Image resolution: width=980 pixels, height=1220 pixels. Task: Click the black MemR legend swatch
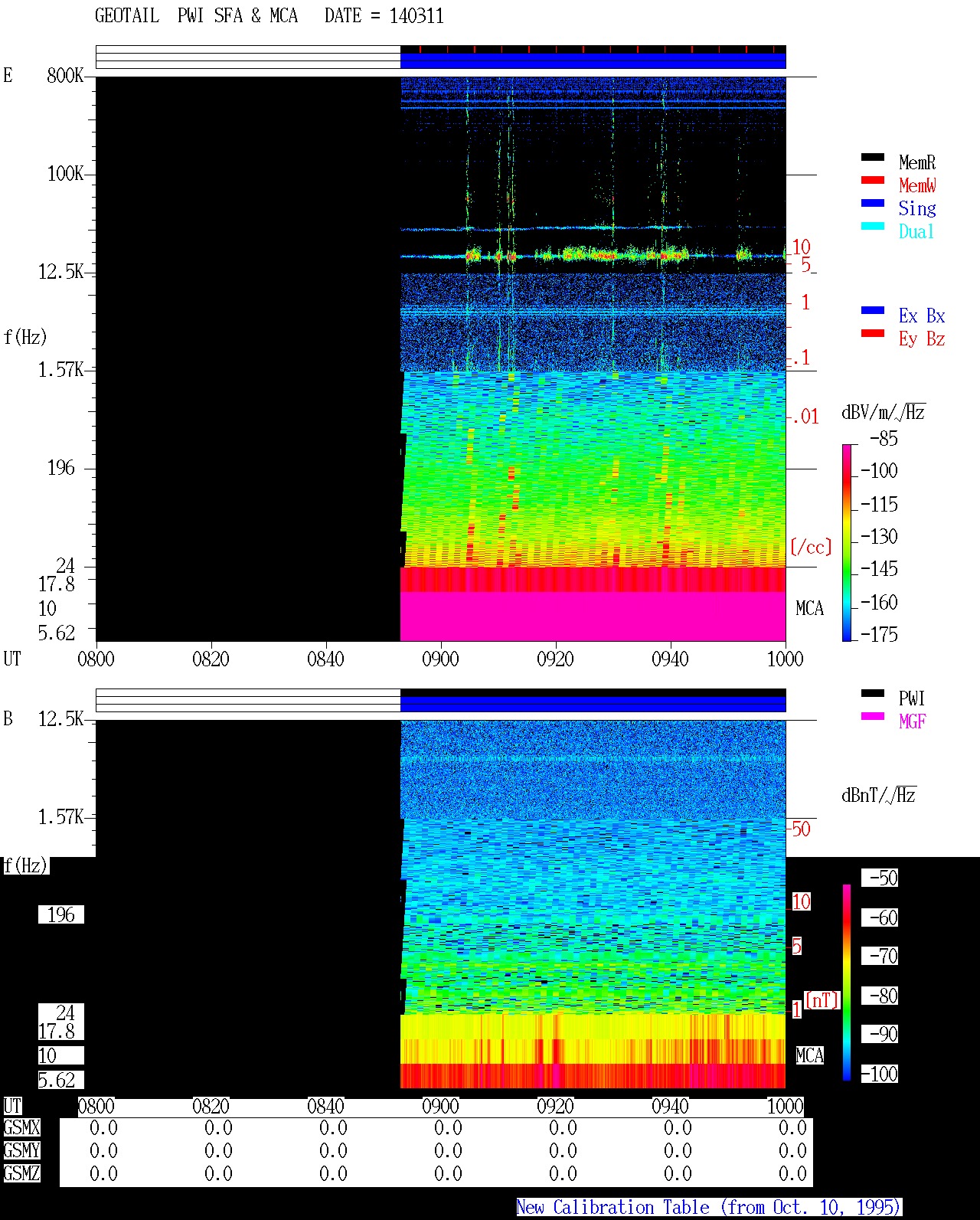click(x=873, y=157)
